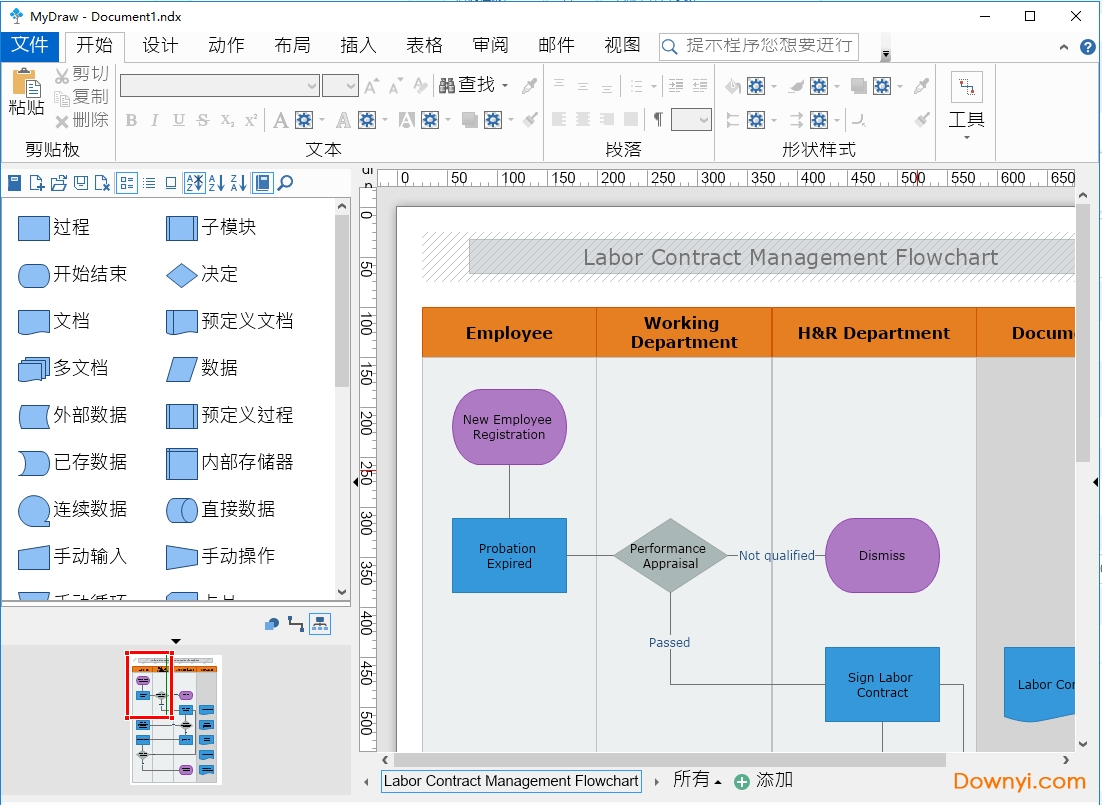The width and height of the screenshot is (1102, 805).
Task: Toggle the organization chart layout icon button
Action: (x=319, y=624)
